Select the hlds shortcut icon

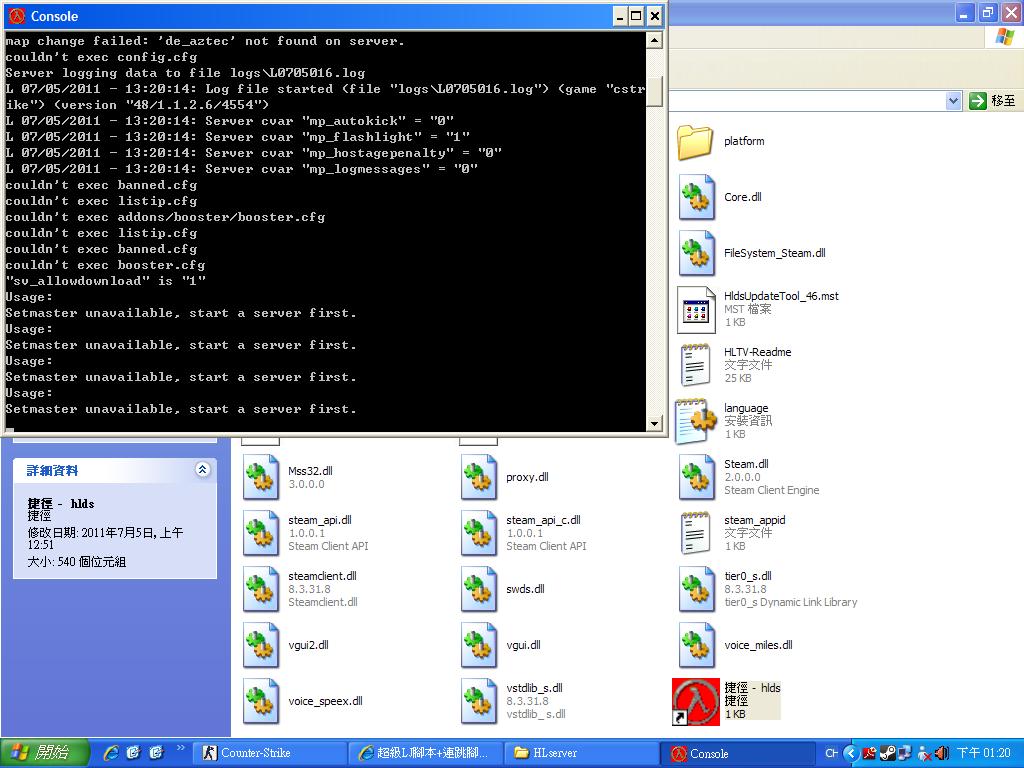coord(696,702)
